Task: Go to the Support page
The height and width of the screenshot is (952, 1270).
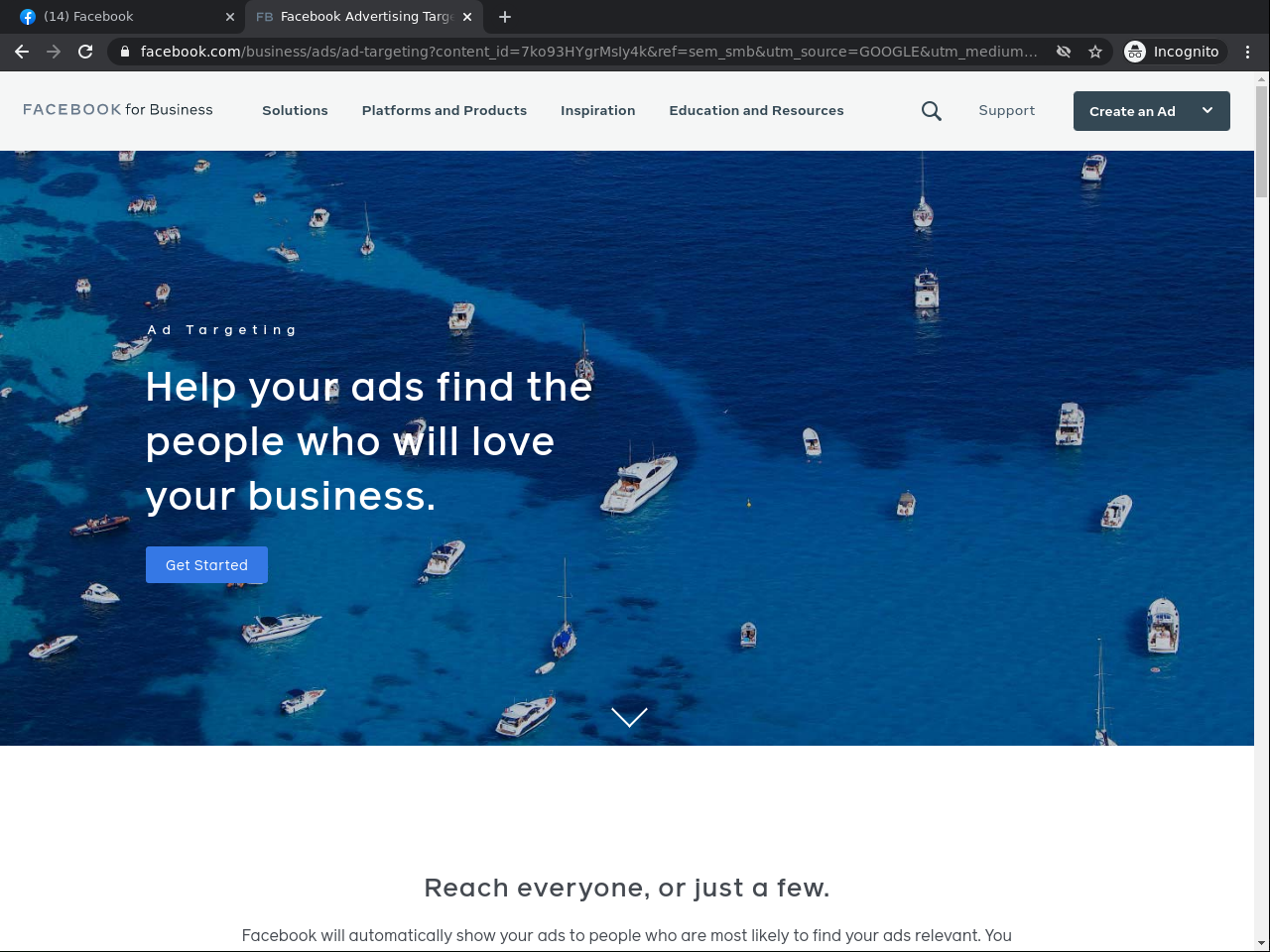Action: point(1007,111)
